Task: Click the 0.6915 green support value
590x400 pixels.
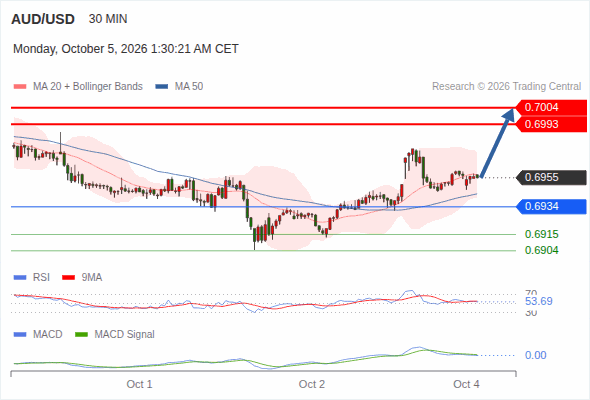Action: (541, 234)
